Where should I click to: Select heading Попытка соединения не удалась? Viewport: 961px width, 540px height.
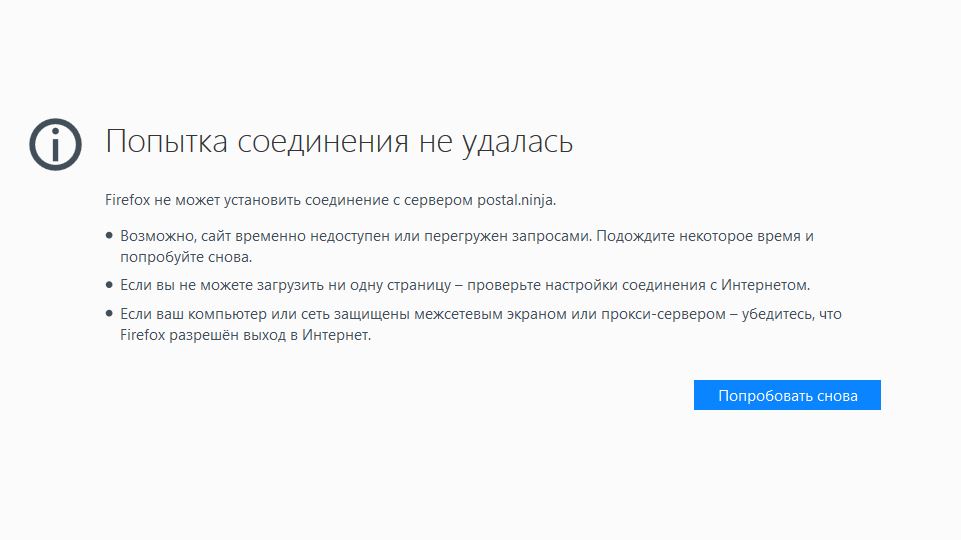click(x=339, y=142)
